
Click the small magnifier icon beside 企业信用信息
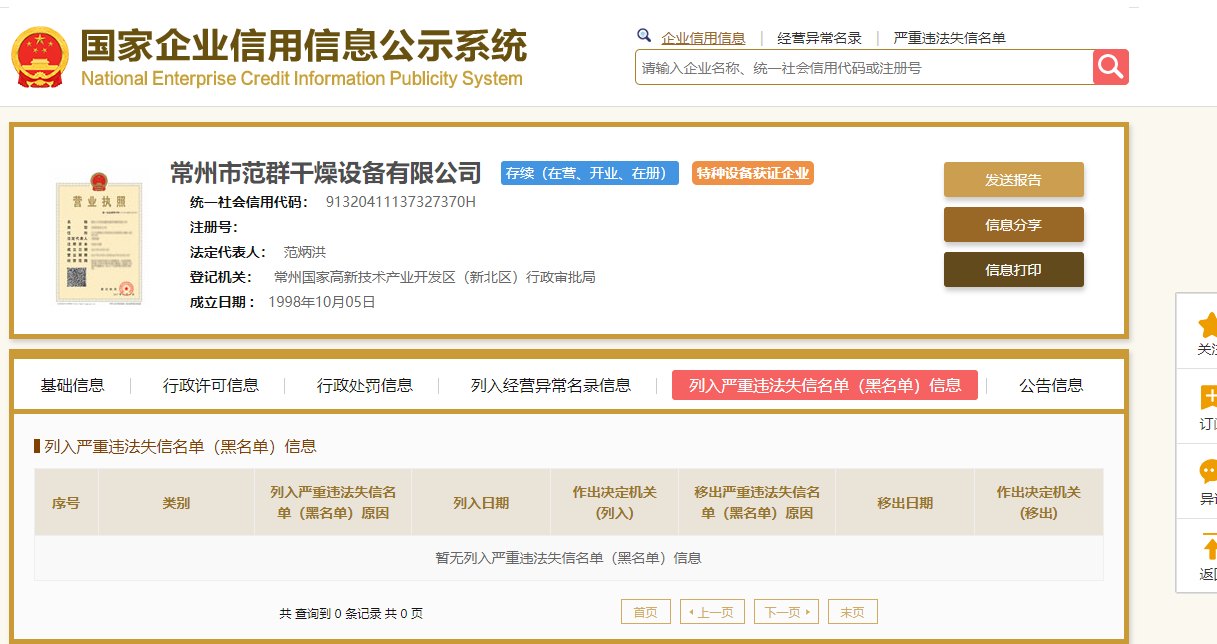point(644,35)
